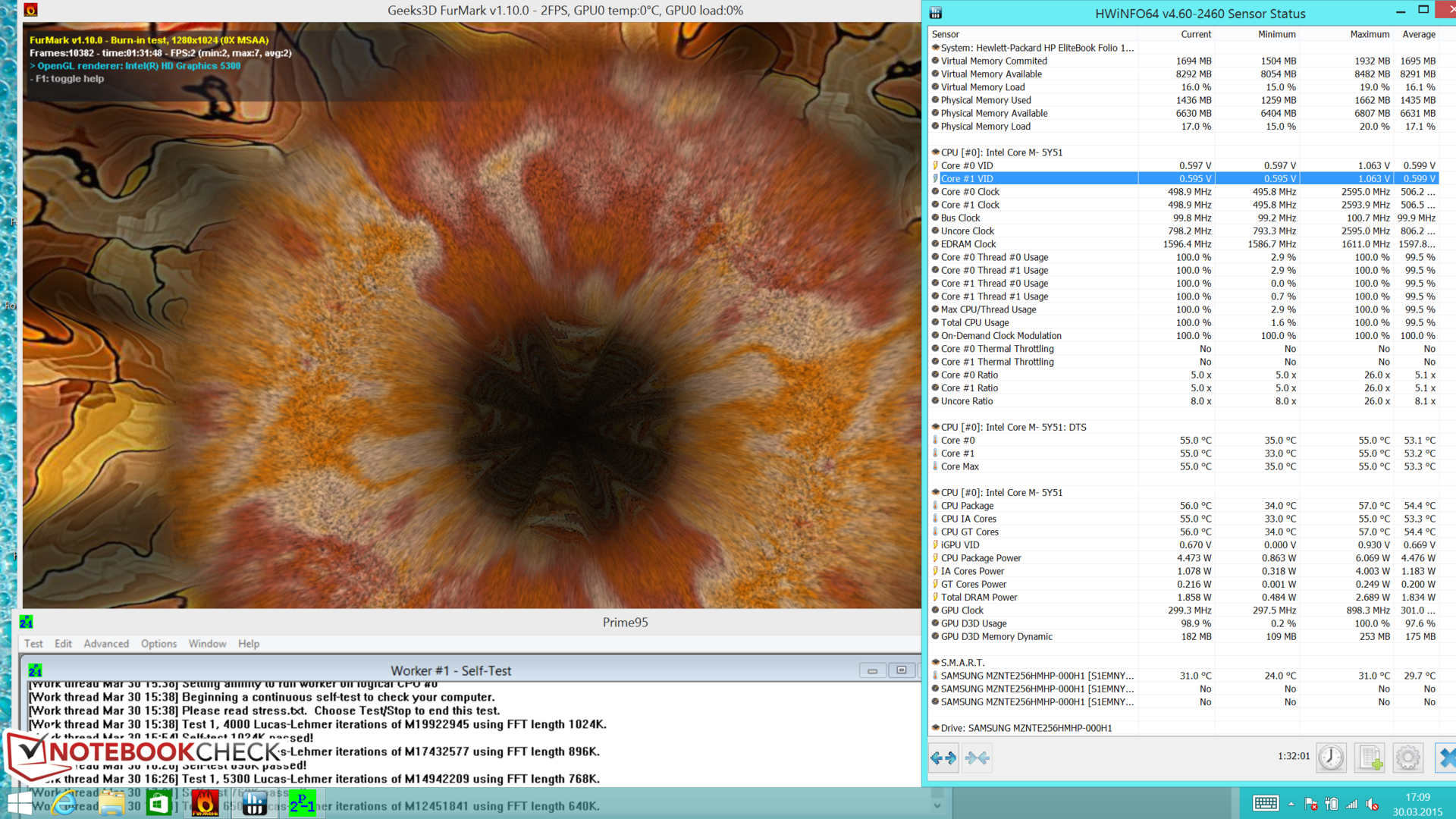
Task: Select the GPU D3D Memory Dynamic row
Action: click(1184, 636)
